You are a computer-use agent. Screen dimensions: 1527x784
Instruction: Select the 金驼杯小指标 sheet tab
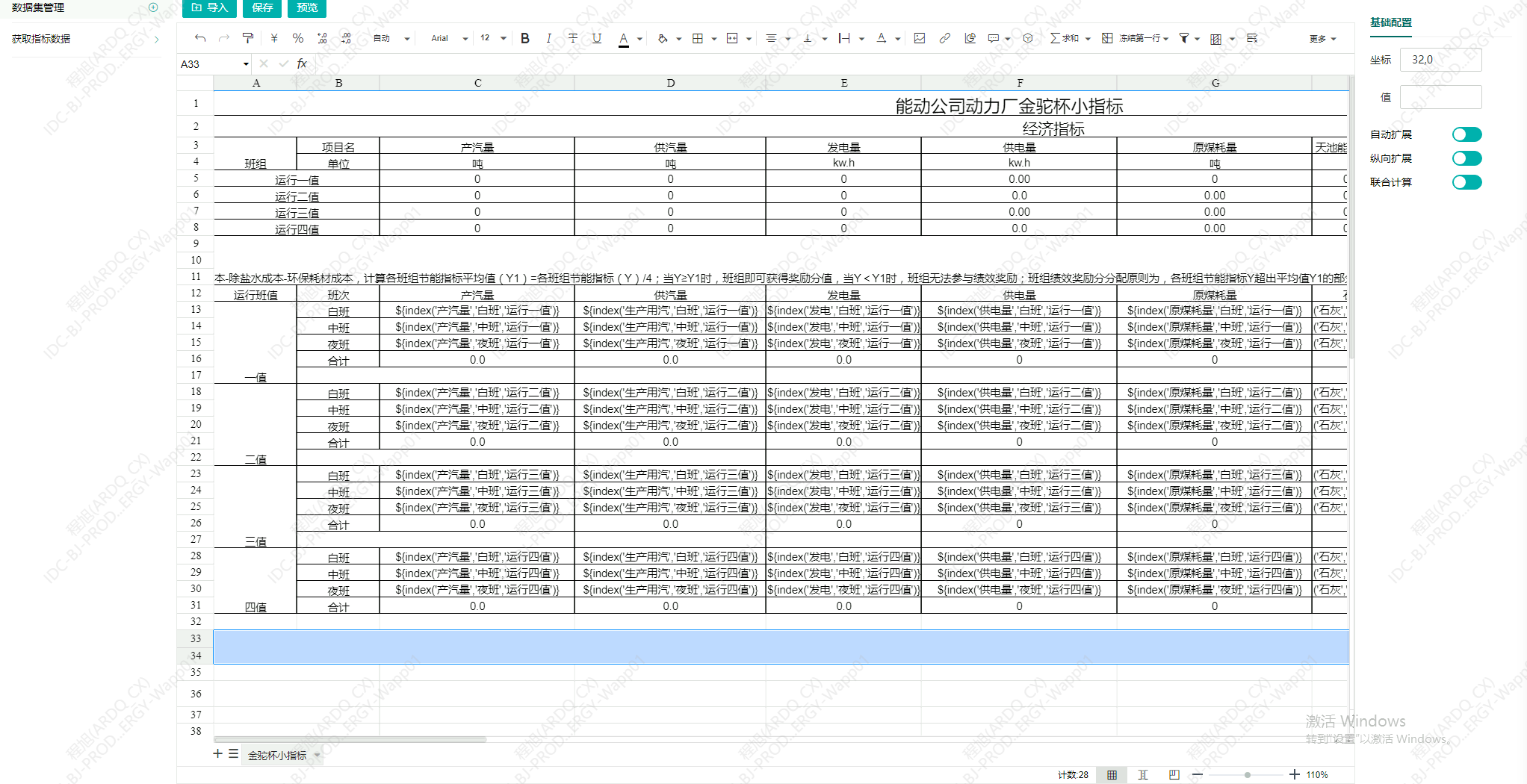coord(277,756)
